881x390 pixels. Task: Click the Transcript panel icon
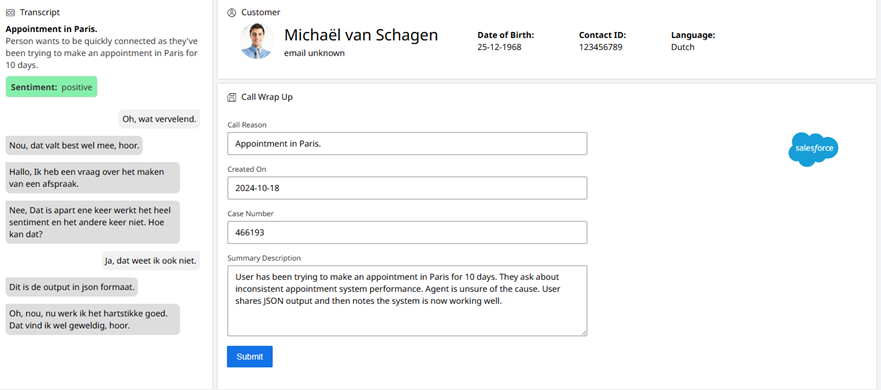pyautogui.click(x=10, y=12)
